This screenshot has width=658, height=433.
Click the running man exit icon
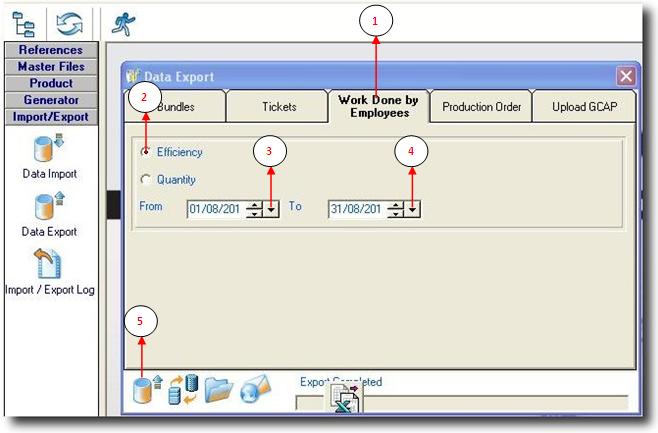pos(124,22)
